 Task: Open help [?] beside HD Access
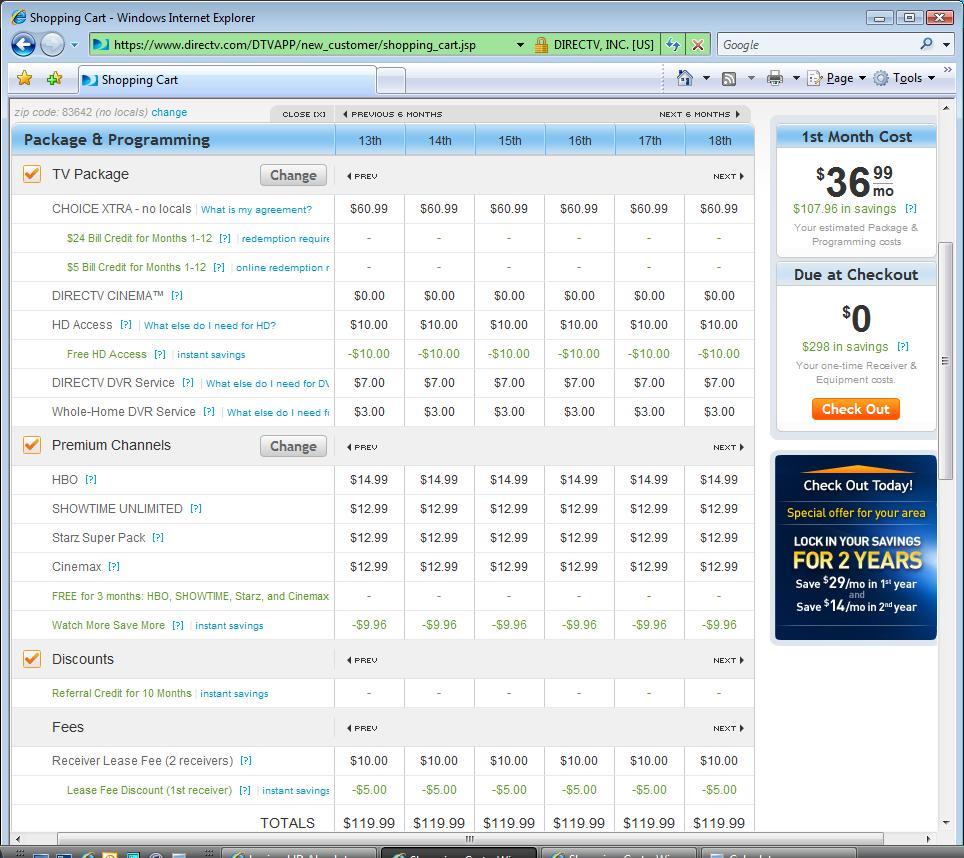pos(126,325)
